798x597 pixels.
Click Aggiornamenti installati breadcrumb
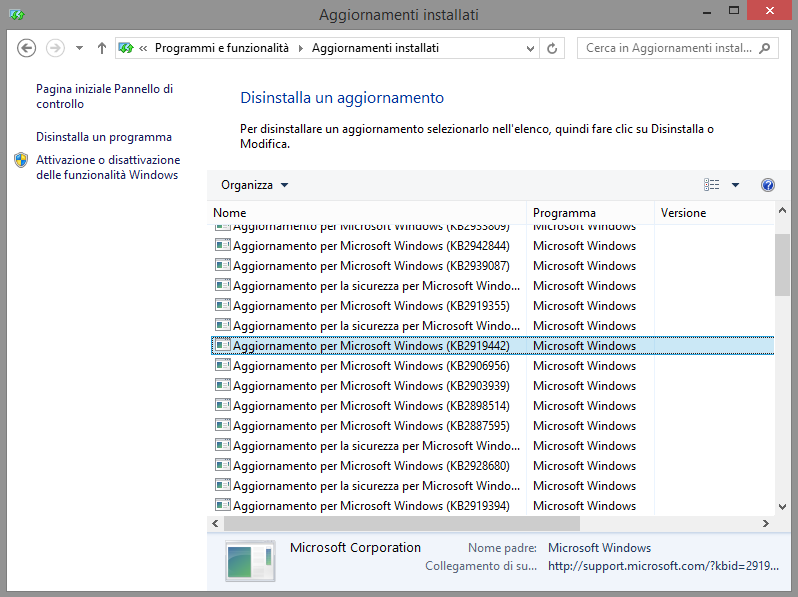pos(375,48)
